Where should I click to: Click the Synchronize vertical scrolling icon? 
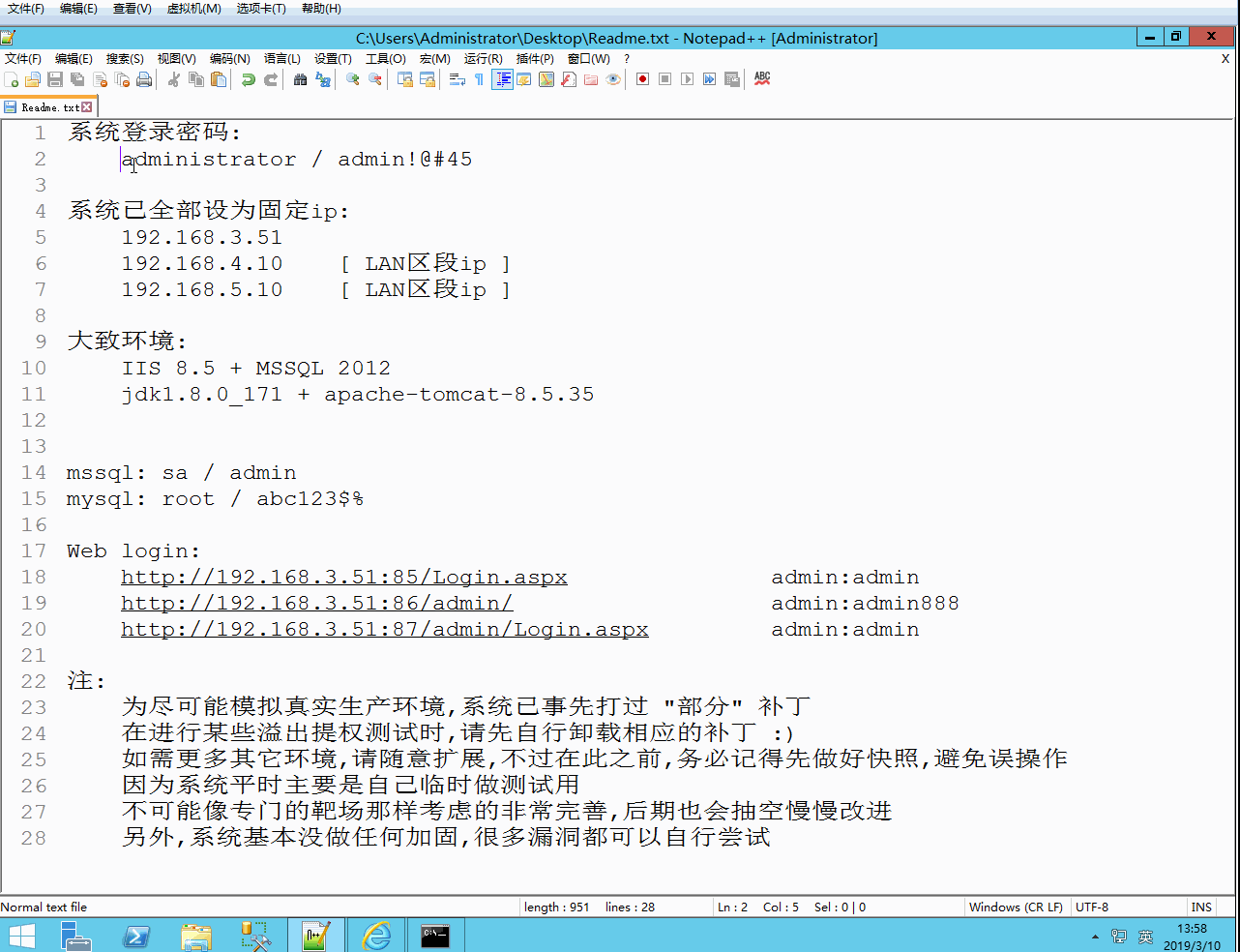(405, 79)
